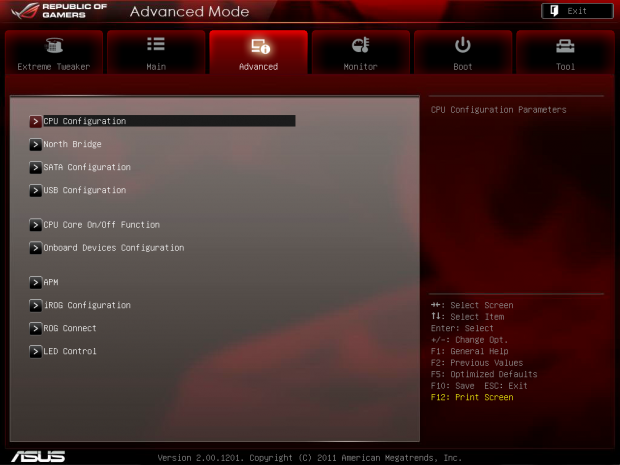This screenshot has height=465, width=620.
Task: Open Onboard Devices Configuration
Action: pyautogui.click(x=113, y=248)
